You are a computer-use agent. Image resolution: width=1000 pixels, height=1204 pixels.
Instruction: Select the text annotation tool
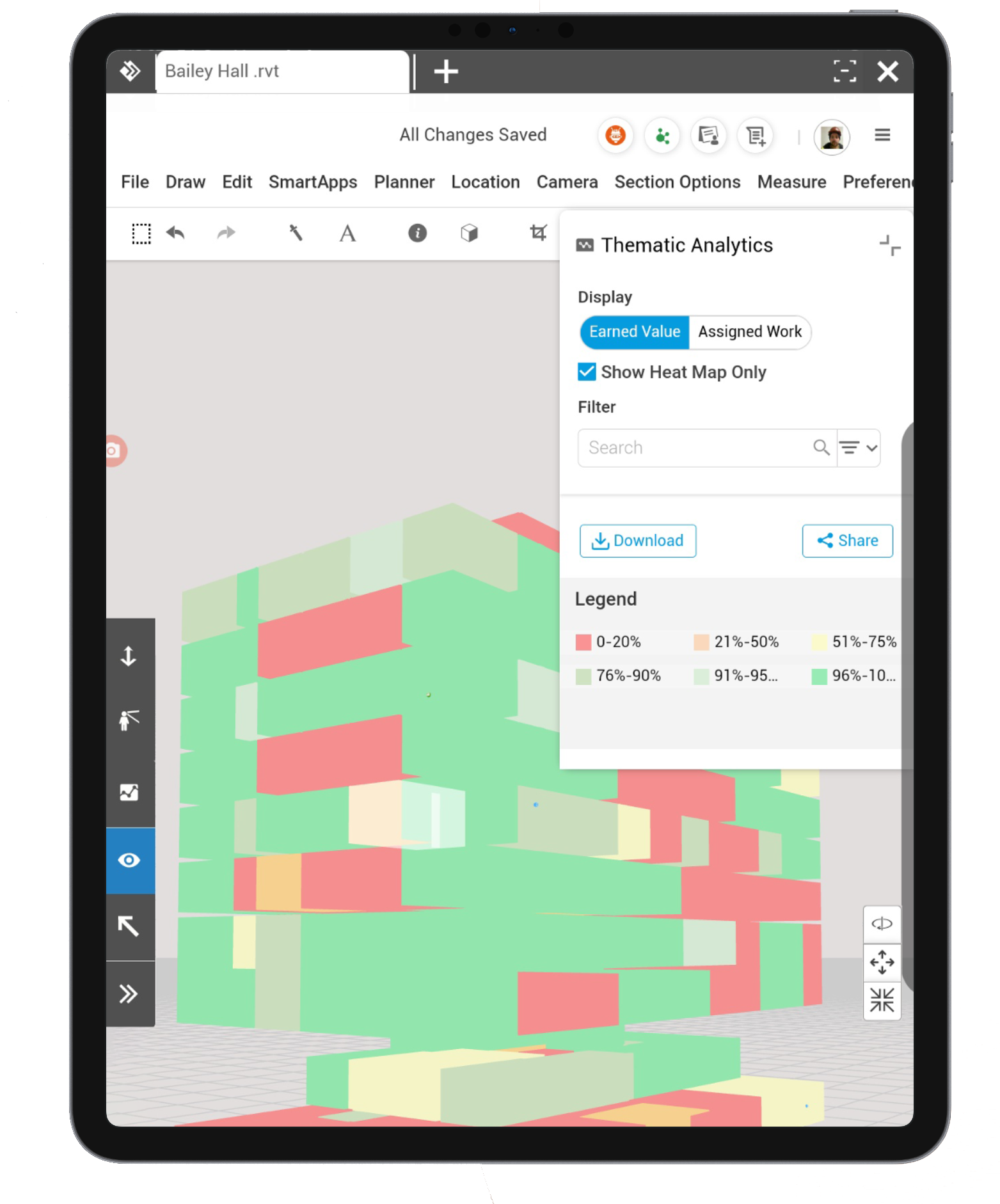347,234
